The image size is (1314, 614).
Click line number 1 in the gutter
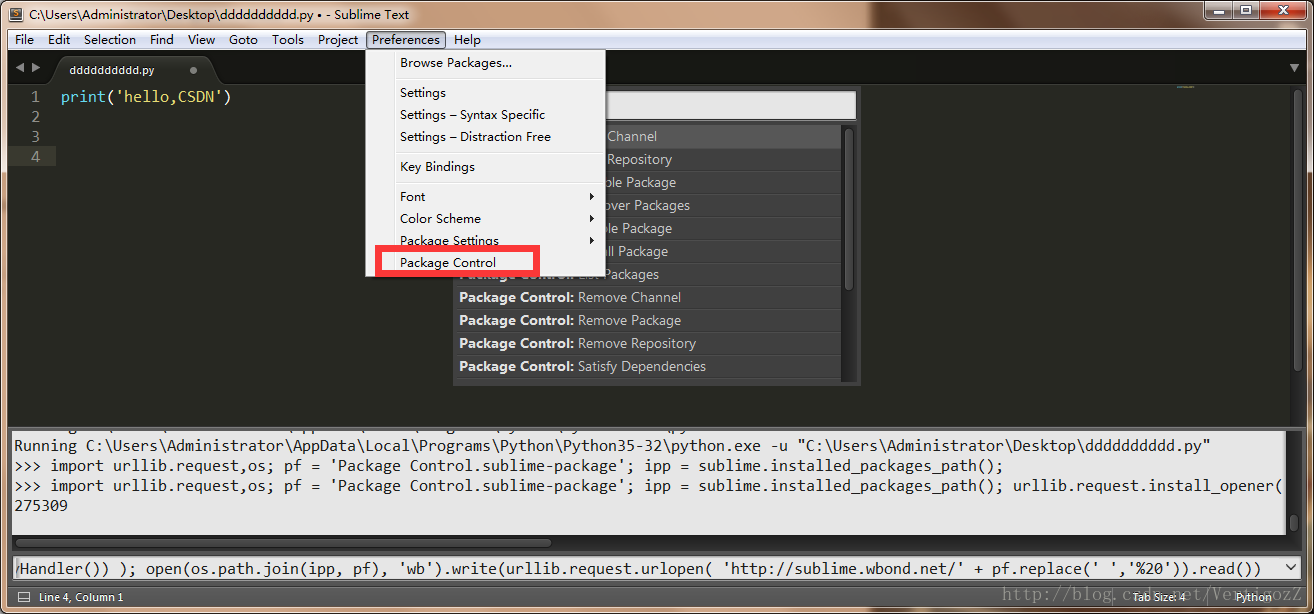pyautogui.click(x=35, y=97)
